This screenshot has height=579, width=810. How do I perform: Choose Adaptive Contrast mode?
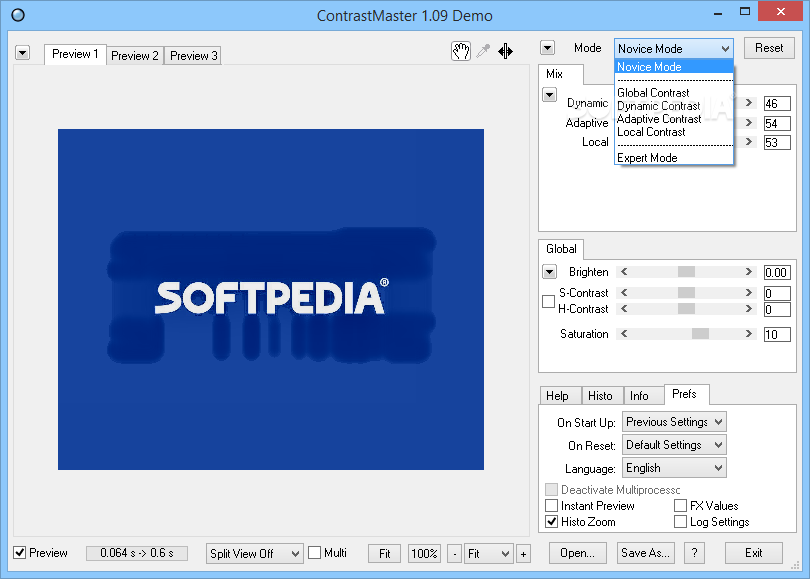(674, 119)
